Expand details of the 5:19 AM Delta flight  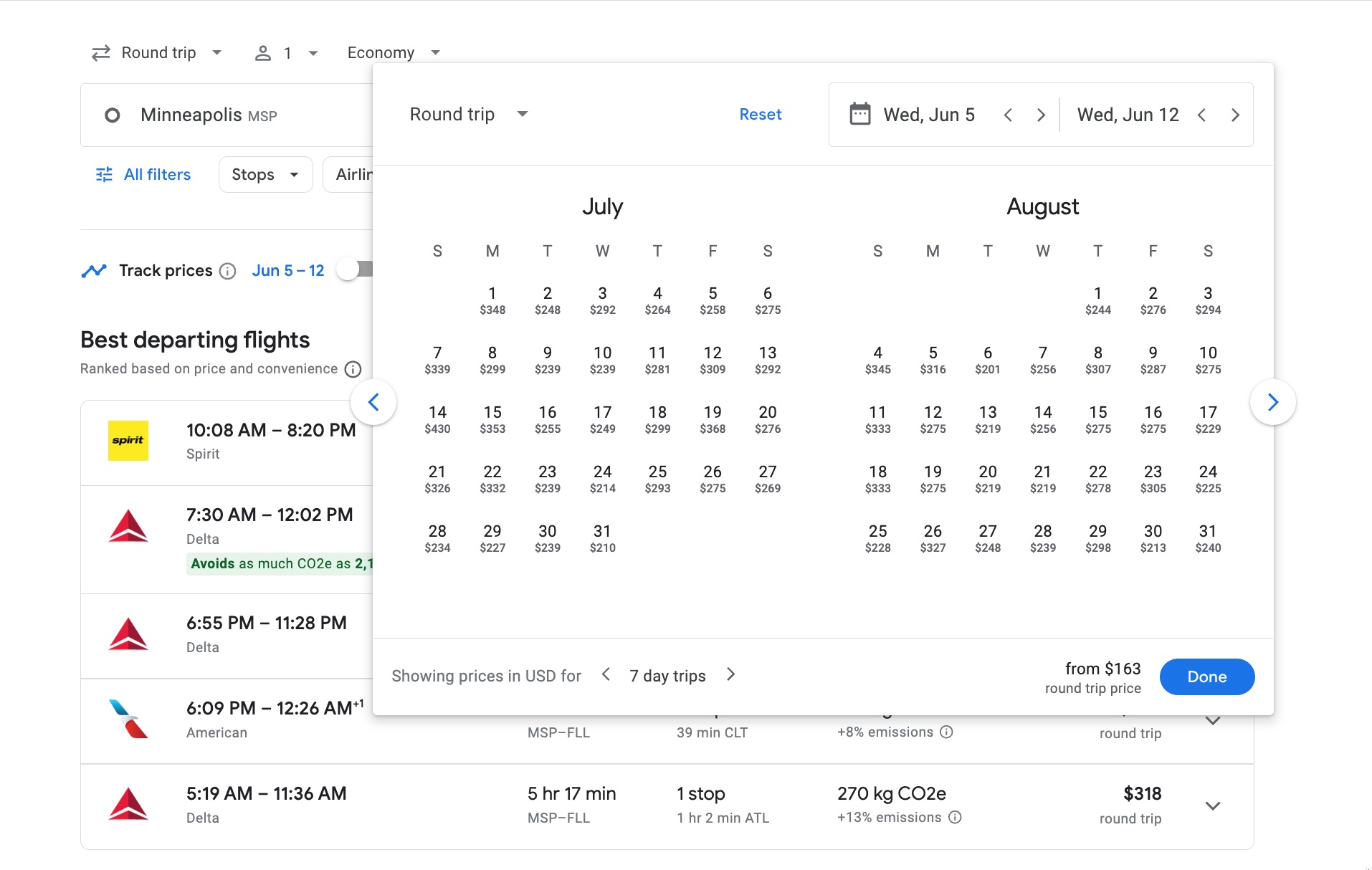[x=1213, y=806]
